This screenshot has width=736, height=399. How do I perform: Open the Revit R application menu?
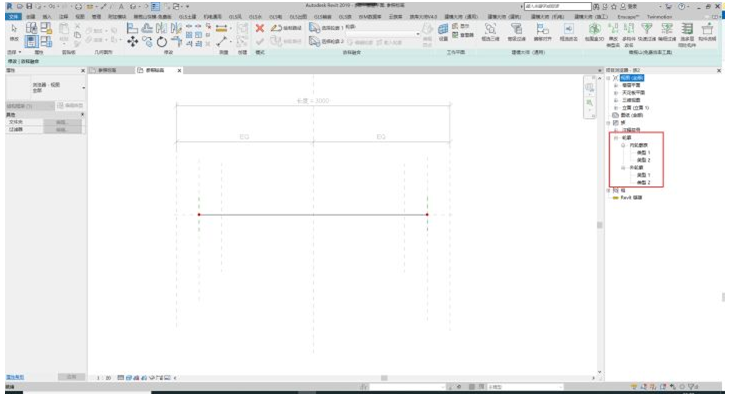(9, 7)
